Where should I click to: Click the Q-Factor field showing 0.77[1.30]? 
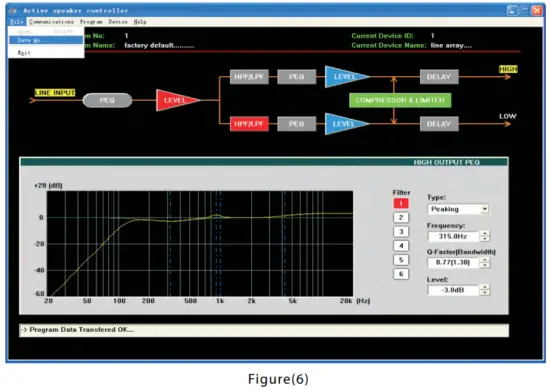tap(453, 263)
